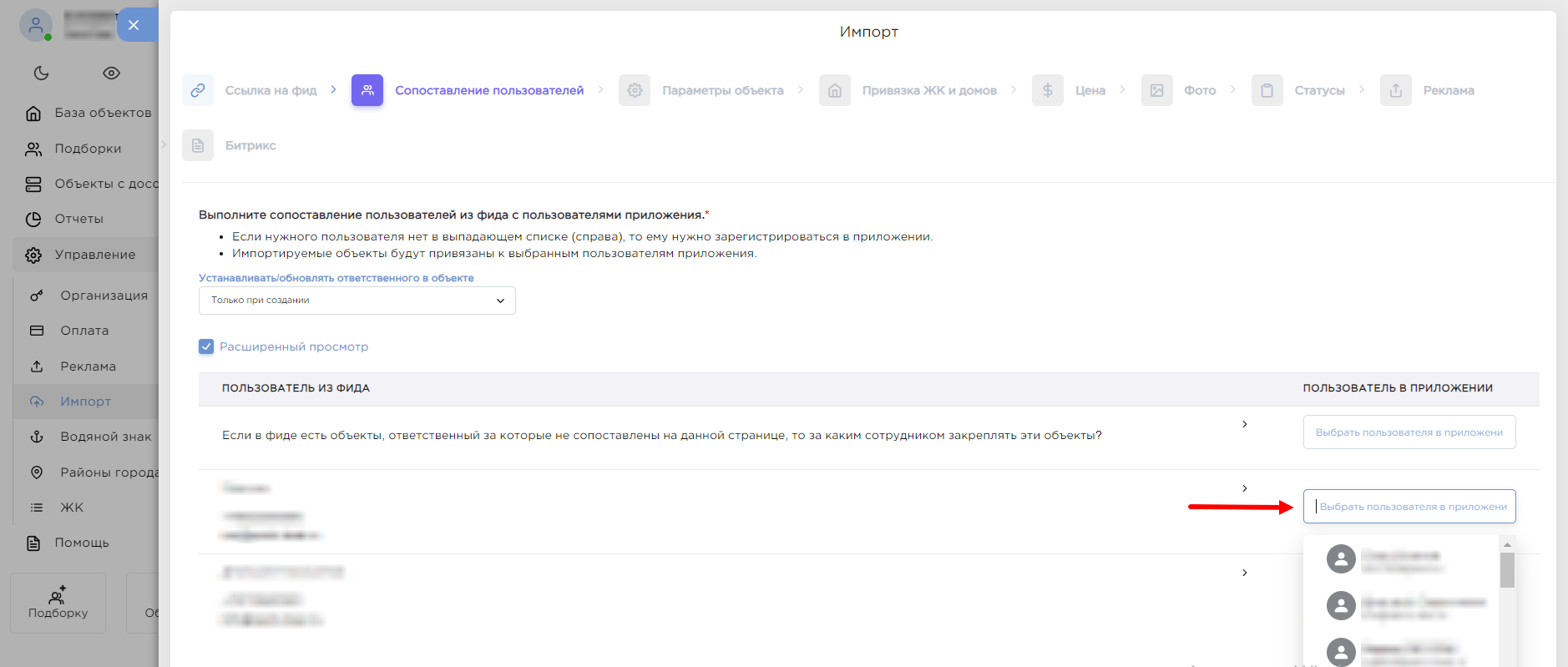The image size is (1568, 667).
Task: Select the price dollar step icon
Action: click(1047, 90)
